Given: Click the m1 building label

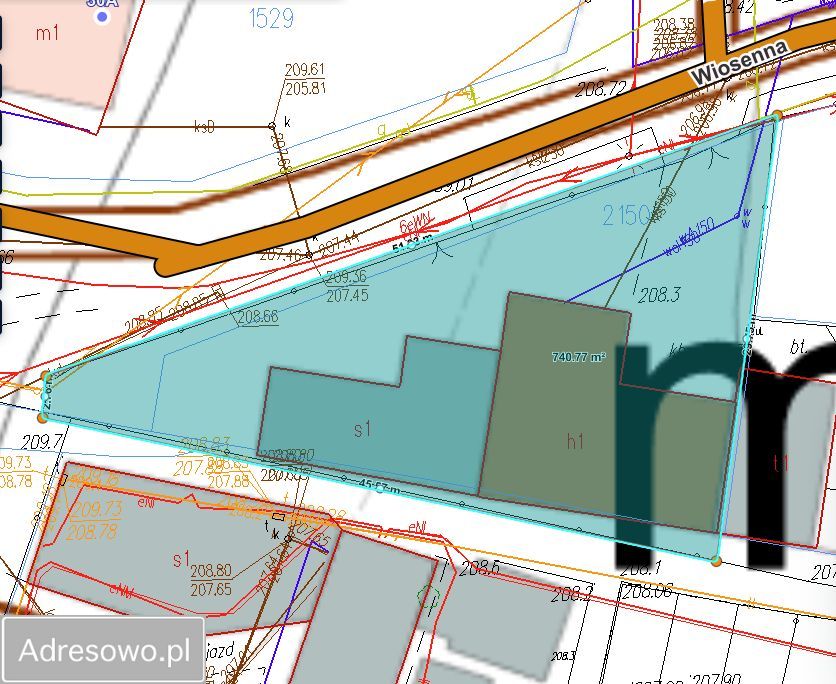Looking at the screenshot, I should pyautogui.click(x=47, y=34).
